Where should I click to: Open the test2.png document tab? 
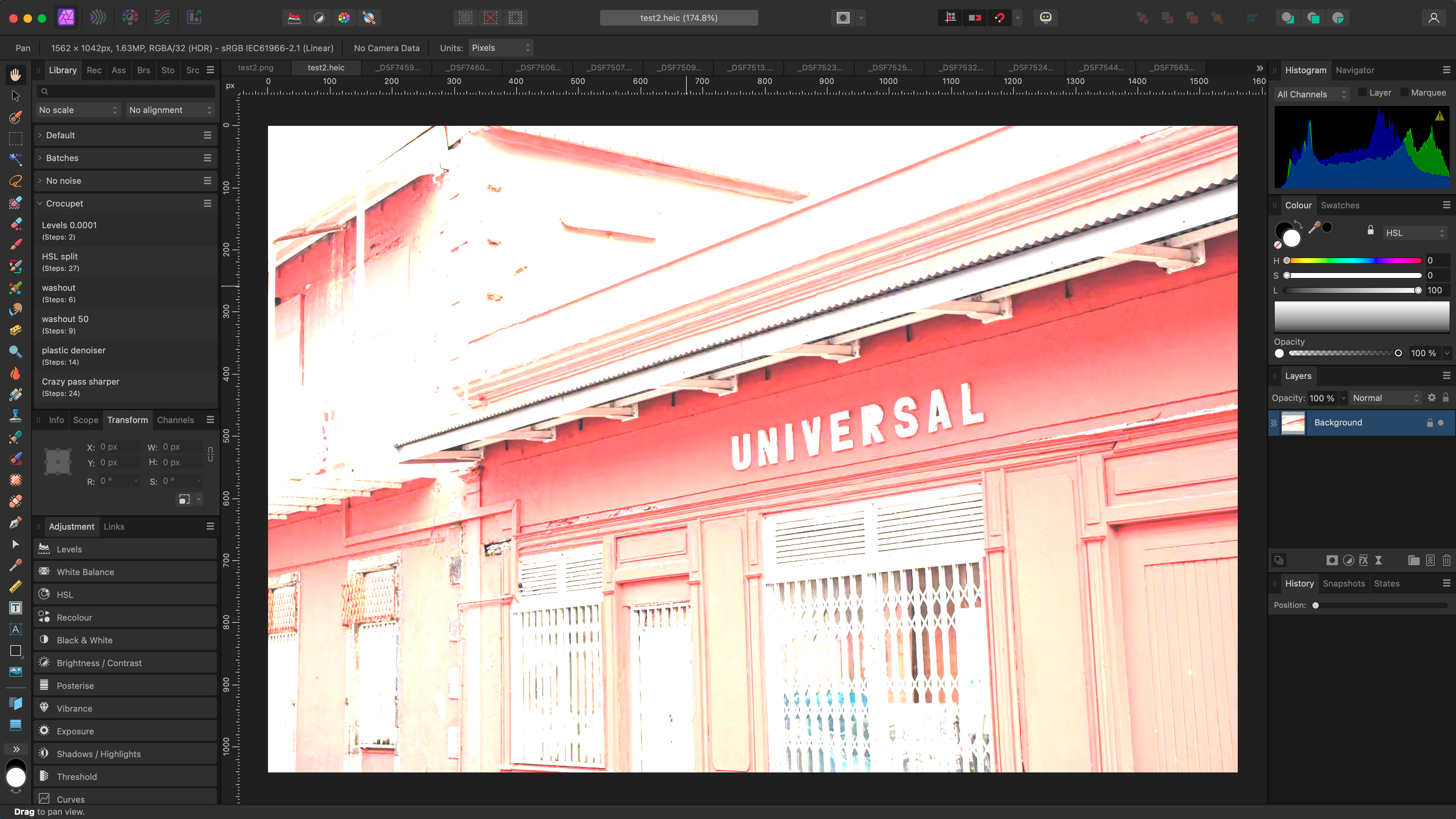[x=256, y=67]
